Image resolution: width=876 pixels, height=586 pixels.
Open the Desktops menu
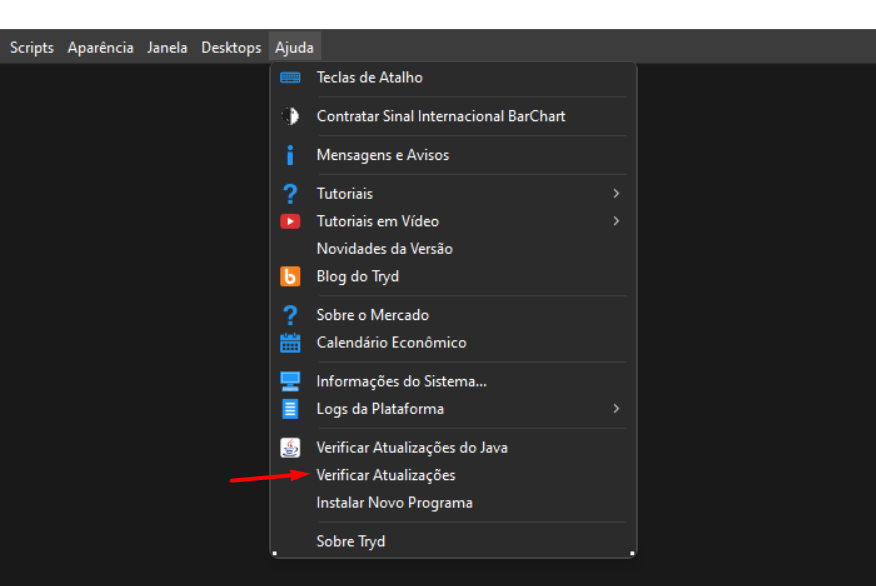point(231,48)
